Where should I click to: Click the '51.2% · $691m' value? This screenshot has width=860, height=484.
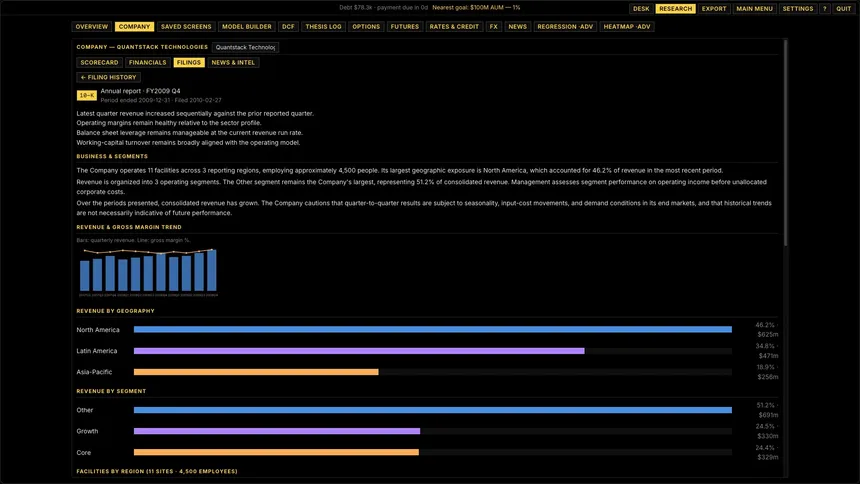click(767, 410)
